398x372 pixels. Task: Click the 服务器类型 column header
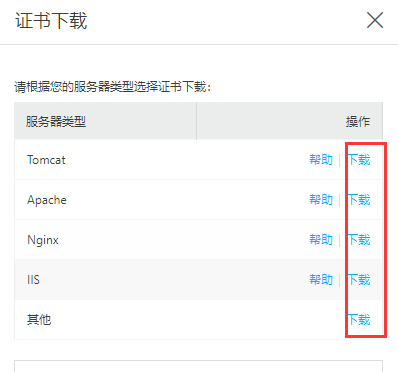click(x=56, y=121)
